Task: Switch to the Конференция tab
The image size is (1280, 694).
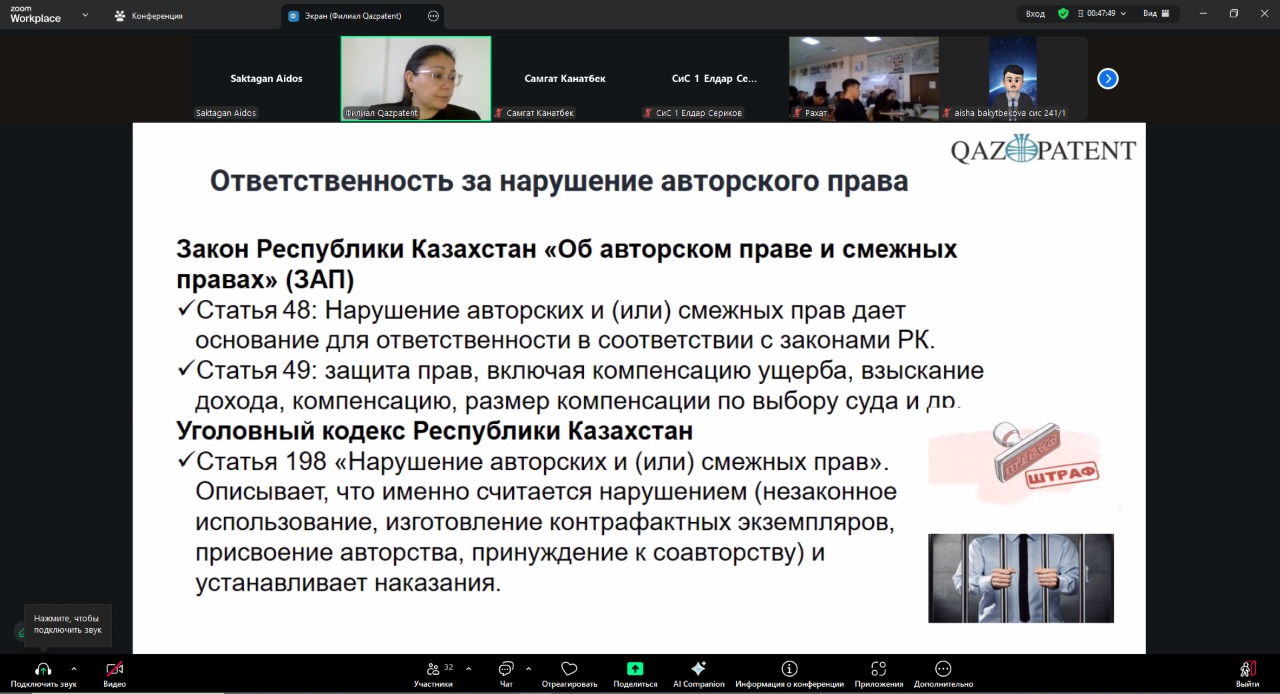Action: tap(148, 16)
